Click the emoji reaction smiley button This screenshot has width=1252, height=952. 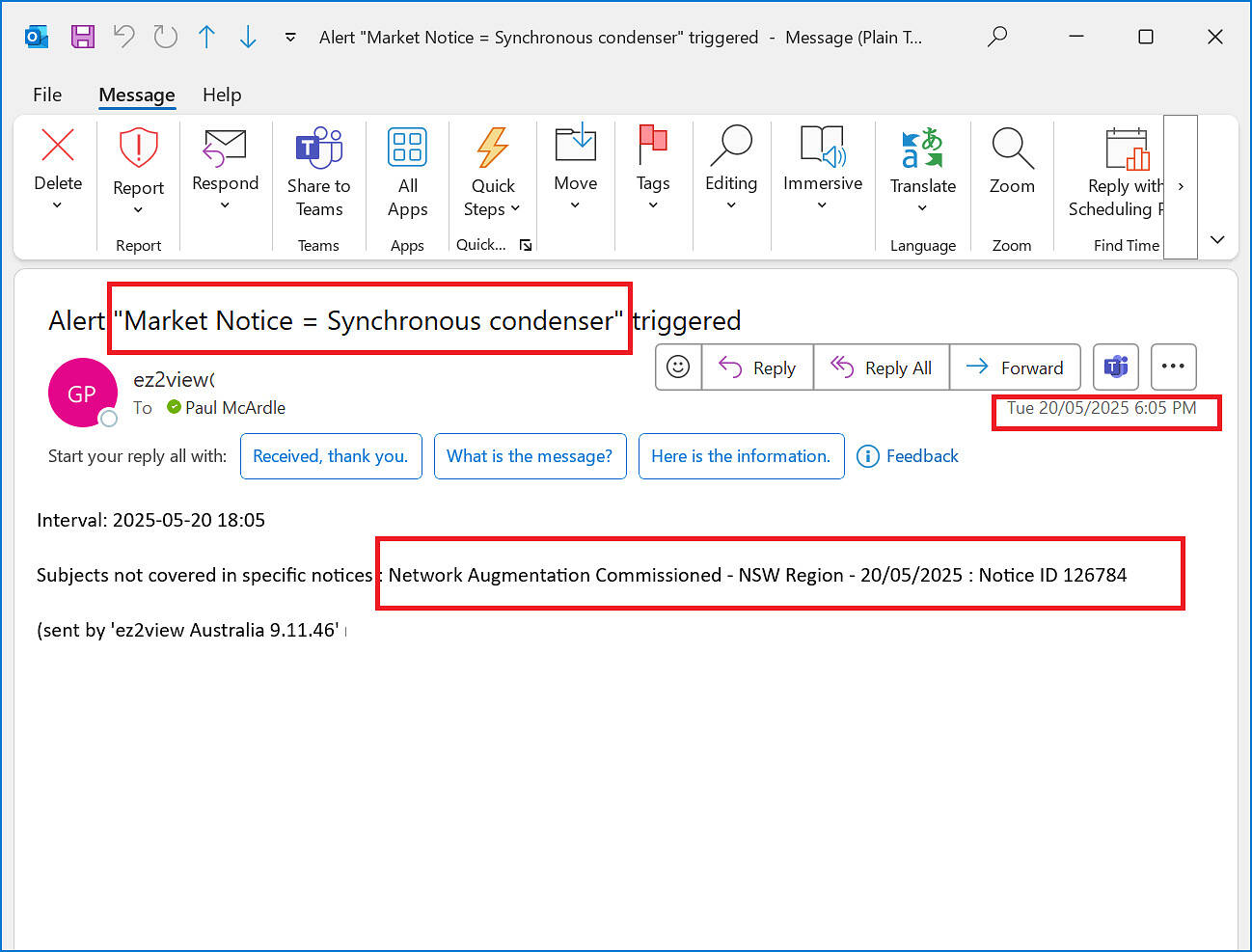tap(678, 367)
